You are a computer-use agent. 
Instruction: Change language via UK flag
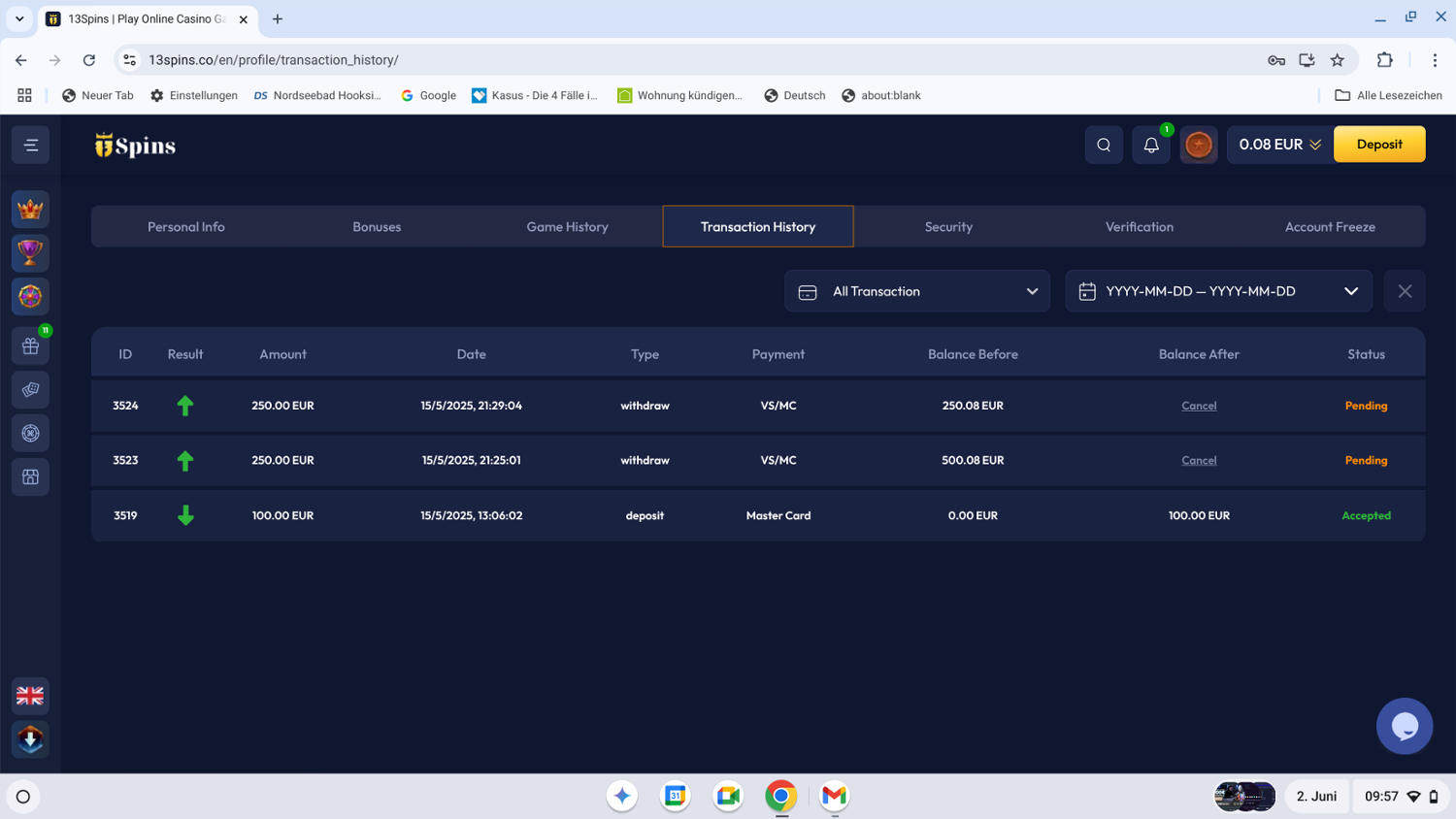point(31,696)
